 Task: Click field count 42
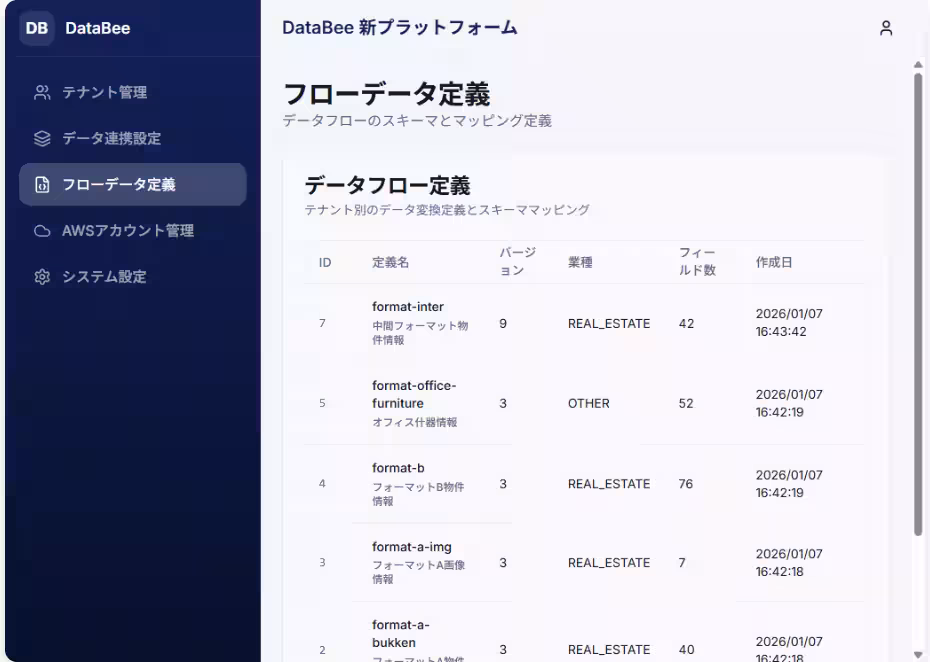[x=686, y=324]
